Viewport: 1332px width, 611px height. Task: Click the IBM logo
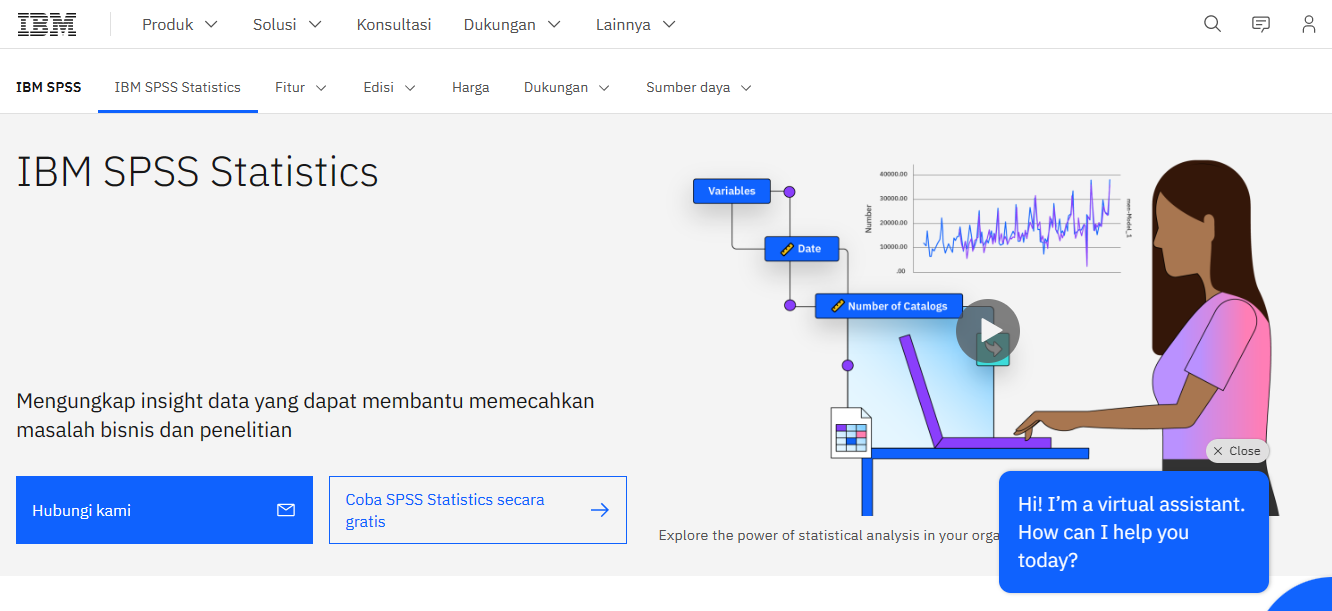(x=46, y=23)
